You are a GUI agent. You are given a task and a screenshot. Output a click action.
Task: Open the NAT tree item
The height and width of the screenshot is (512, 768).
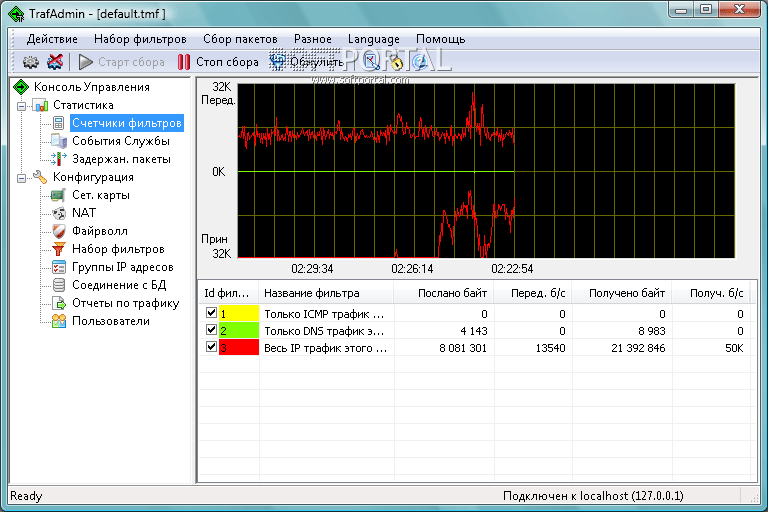coord(84,213)
